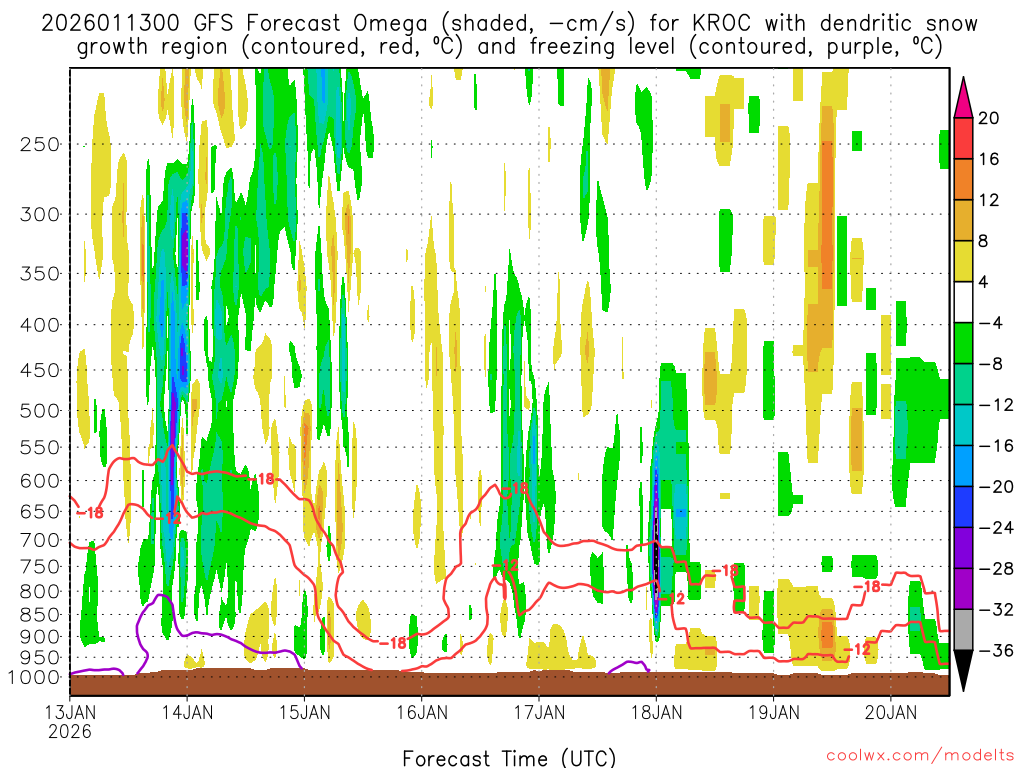This screenshot has height=768, width=1024.
Task: Select the 20JAN date label
Action: (891, 712)
